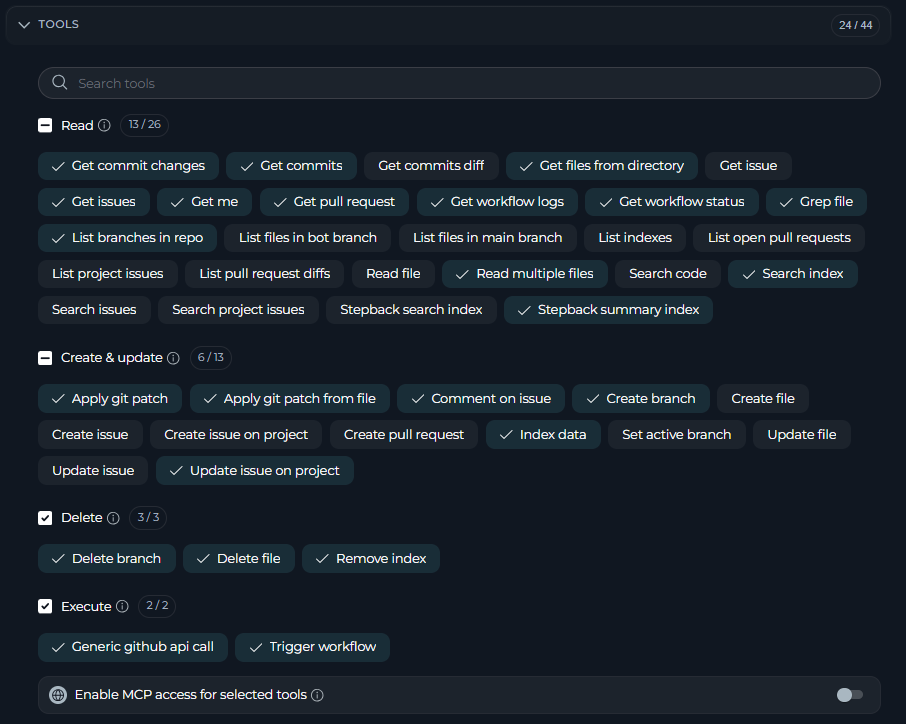906x724 pixels.
Task: Uncheck the Delete group checkbox
Action: pyautogui.click(x=45, y=518)
